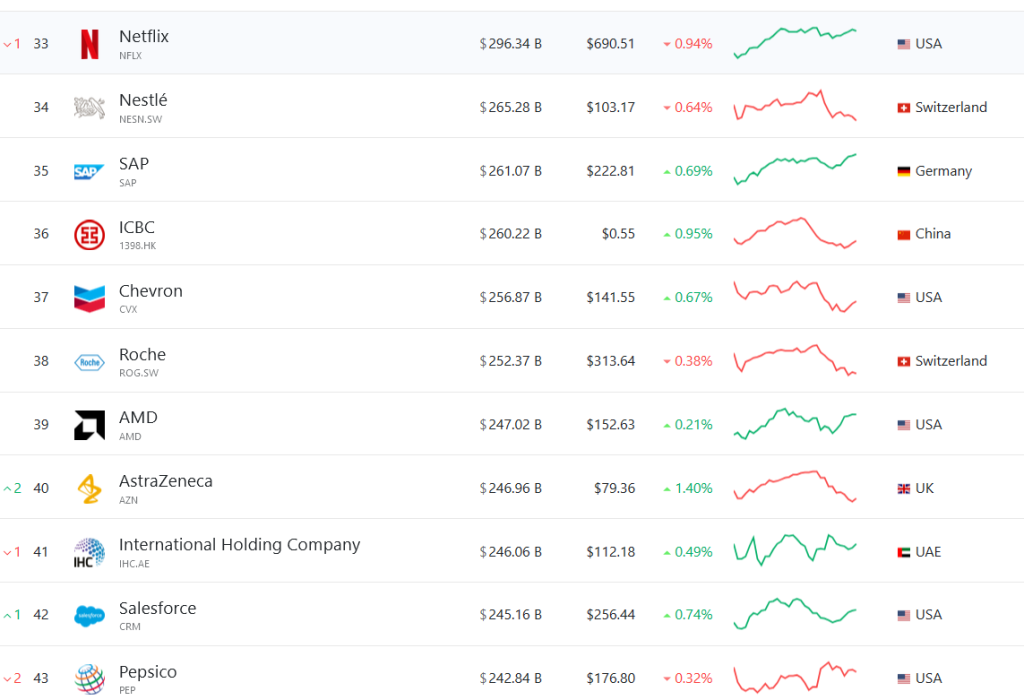Open the Nestlé company page
The image size is (1024, 700).
point(143,100)
